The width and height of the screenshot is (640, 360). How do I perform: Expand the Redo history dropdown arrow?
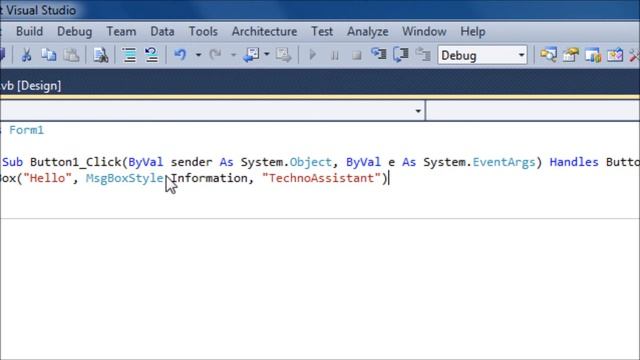pyautogui.click(x=233, y=55)
